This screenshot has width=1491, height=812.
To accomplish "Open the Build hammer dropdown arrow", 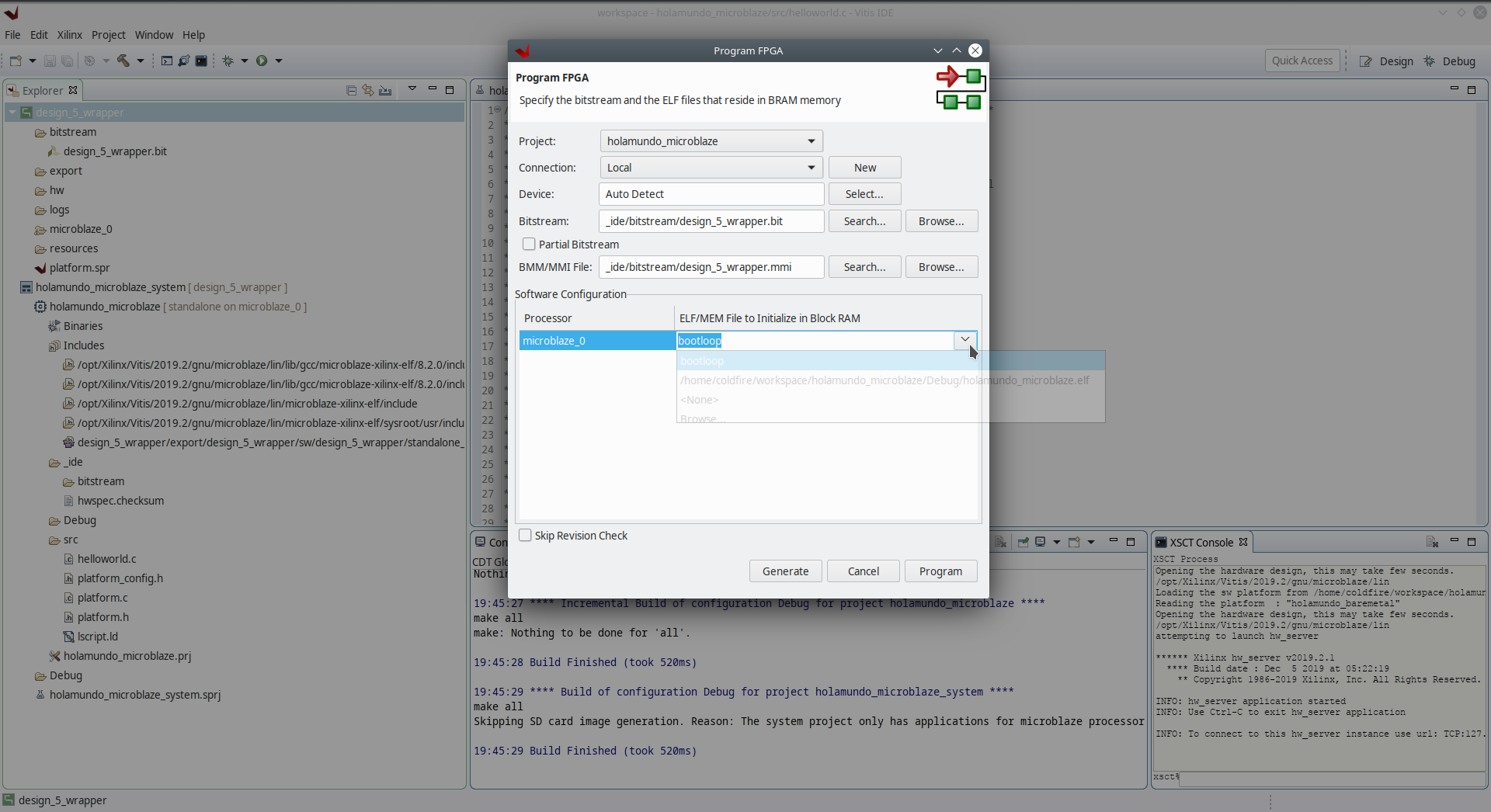I will 141,61.
